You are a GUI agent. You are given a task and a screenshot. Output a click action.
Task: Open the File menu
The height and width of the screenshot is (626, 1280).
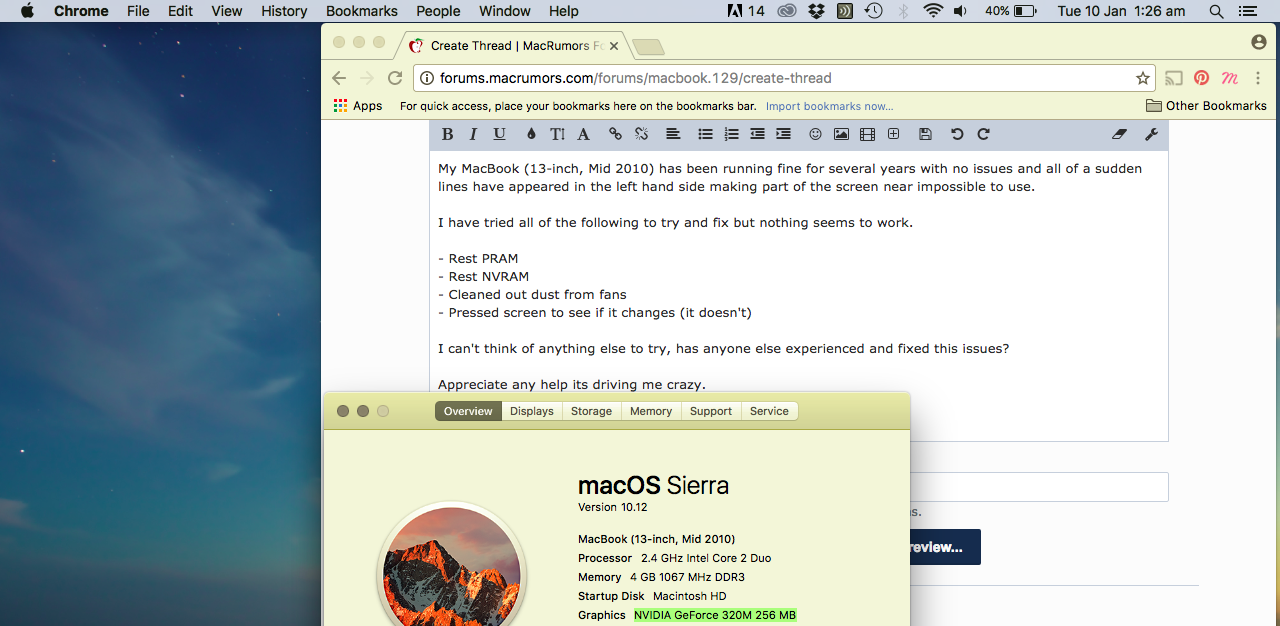(x=138, y=11)
